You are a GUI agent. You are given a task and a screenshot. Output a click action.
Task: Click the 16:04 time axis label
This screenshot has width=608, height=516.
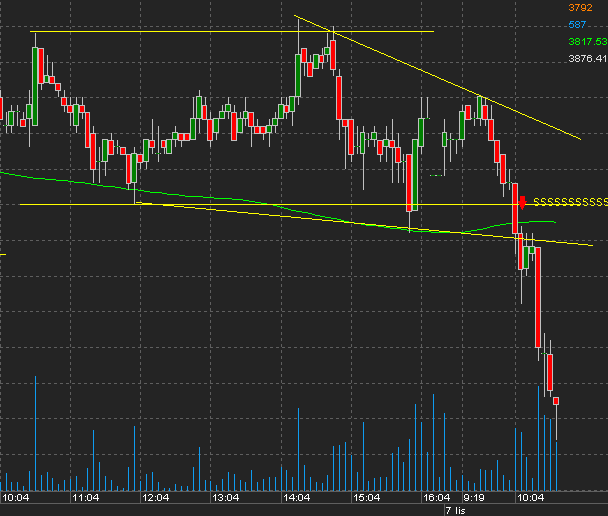[437, 497]
